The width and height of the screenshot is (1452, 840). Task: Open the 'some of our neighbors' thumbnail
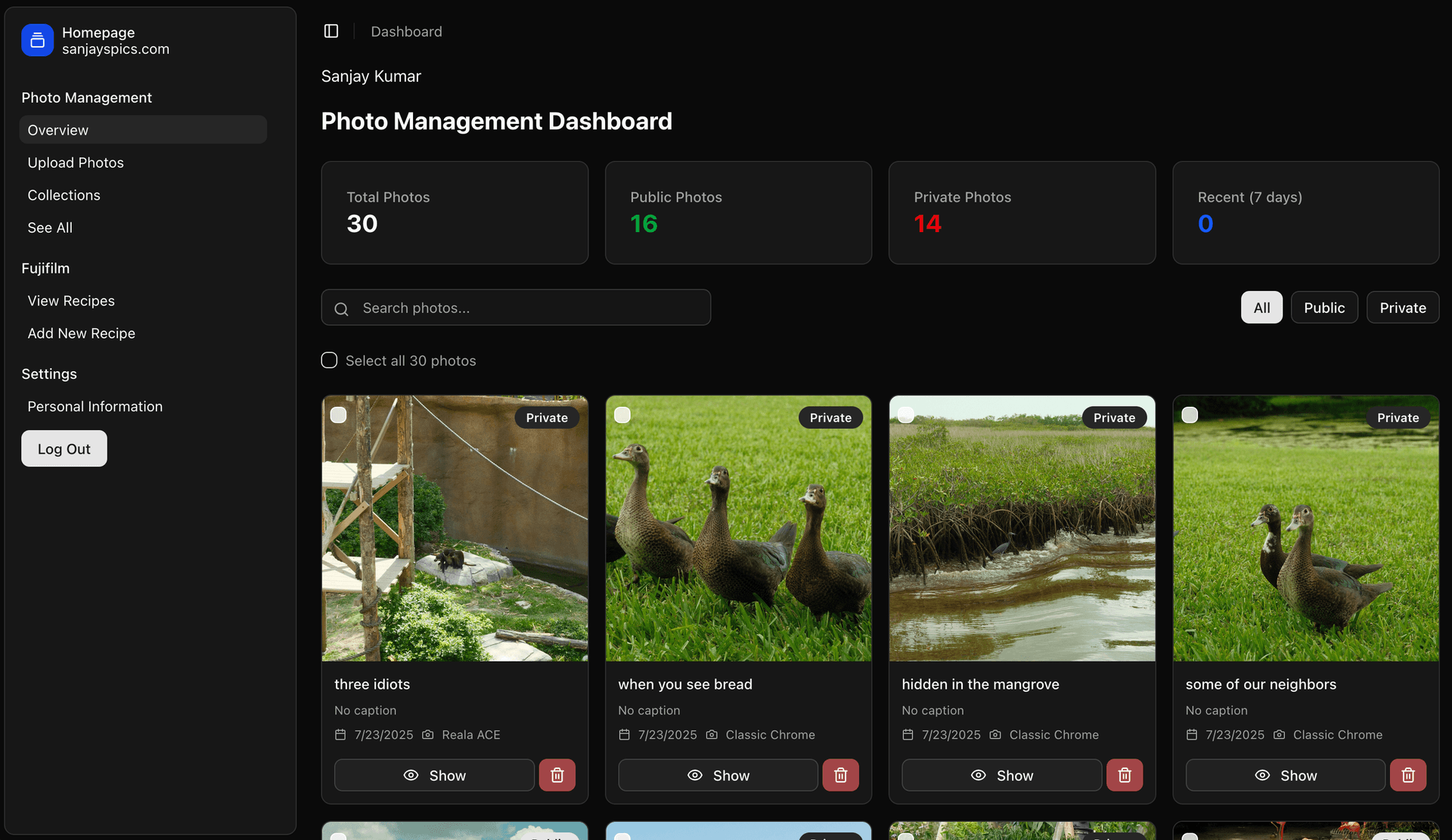pos(1305,528)
